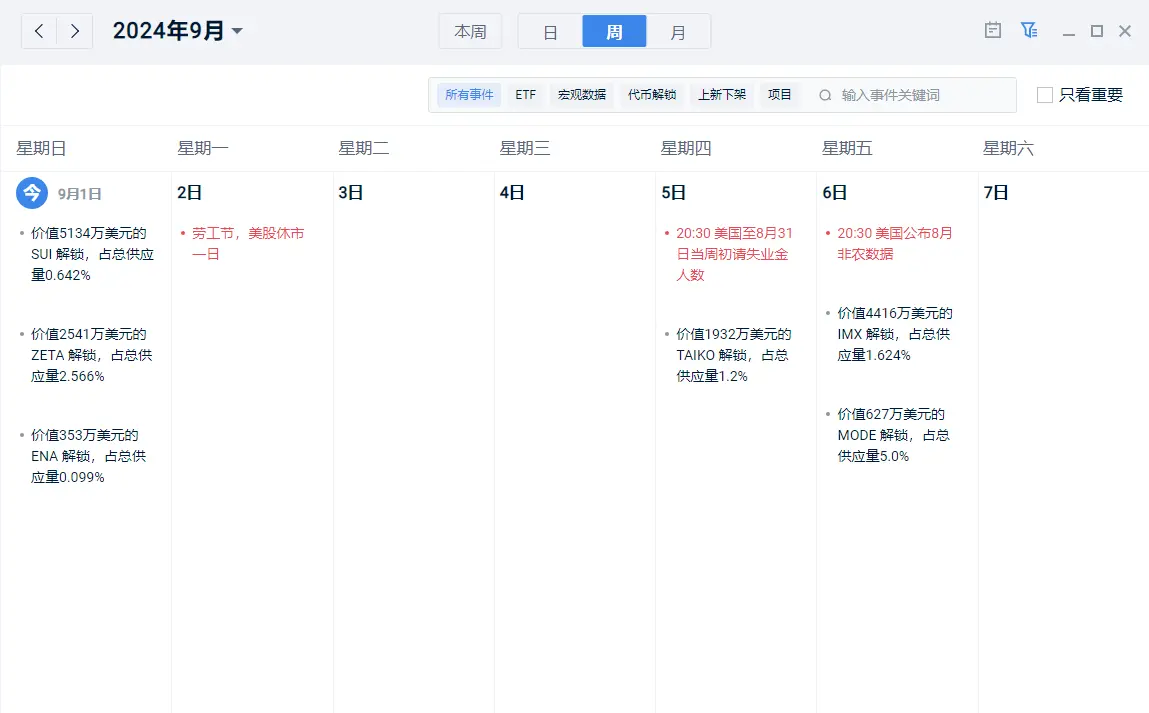The image size is (1149, 713).
Task: Enable the 只看重要 checkbox
Action: point(1045,95)
